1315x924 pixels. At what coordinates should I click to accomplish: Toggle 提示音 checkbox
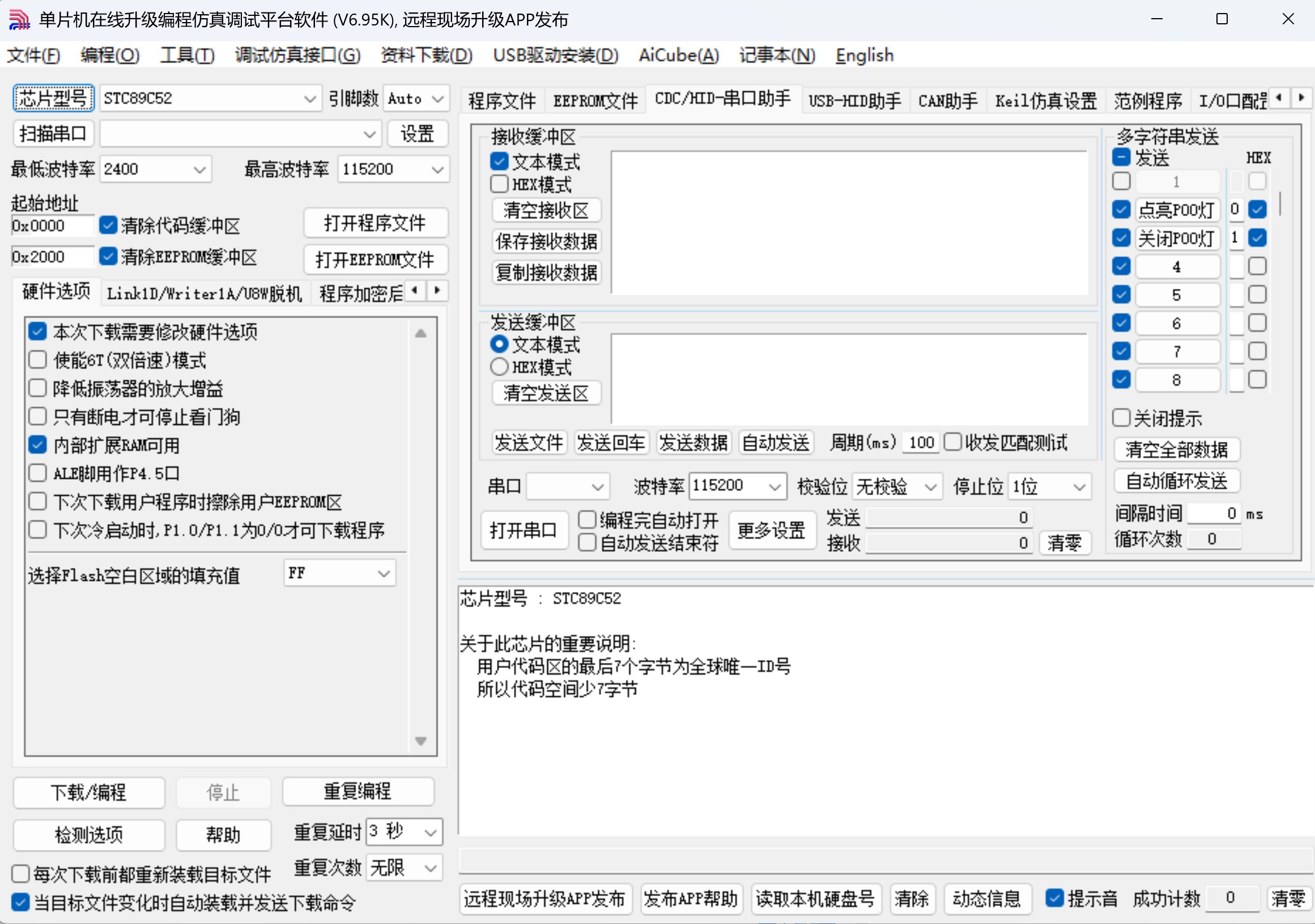pos(1054,898)
